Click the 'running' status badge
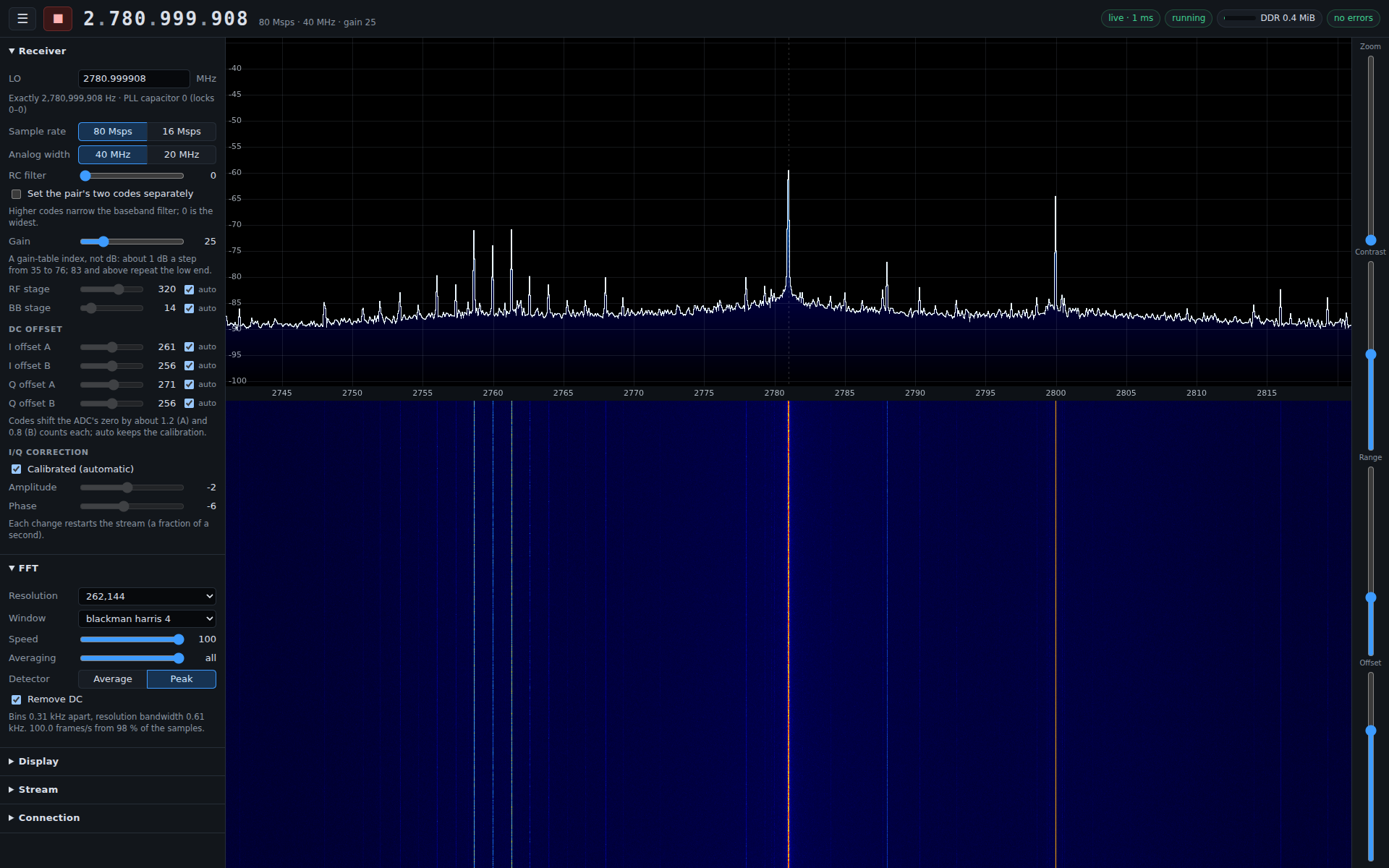The width and height of the screenshot is (1389, 868). pyautogui.click(x=1188, y=18)
